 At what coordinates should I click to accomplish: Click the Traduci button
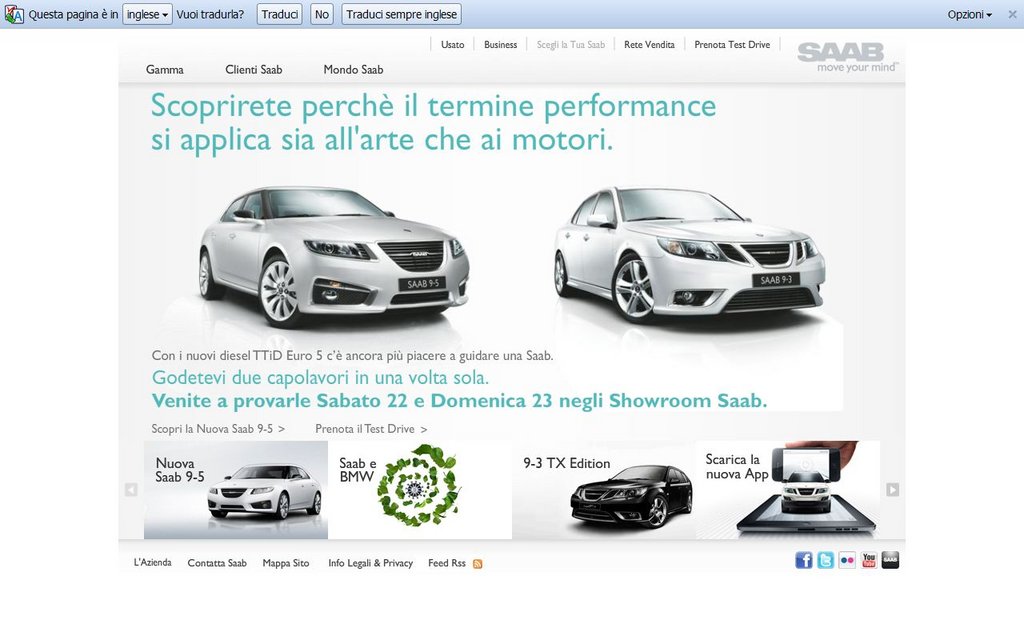pyautogui.click(x=280, y=14)
